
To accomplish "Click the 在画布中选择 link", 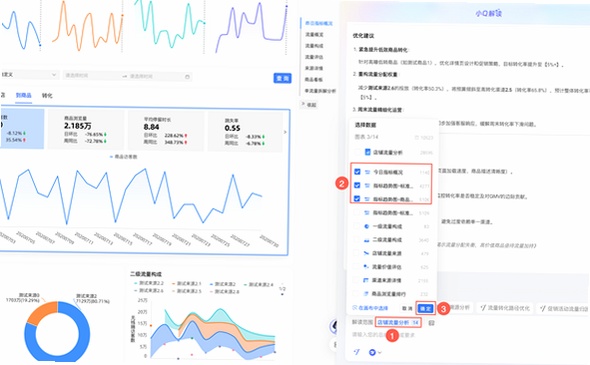I will point(370,308).
